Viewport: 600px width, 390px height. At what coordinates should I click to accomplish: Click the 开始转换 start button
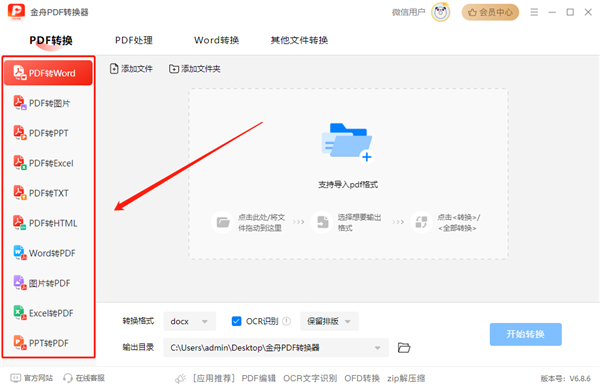tap(525, 334)
